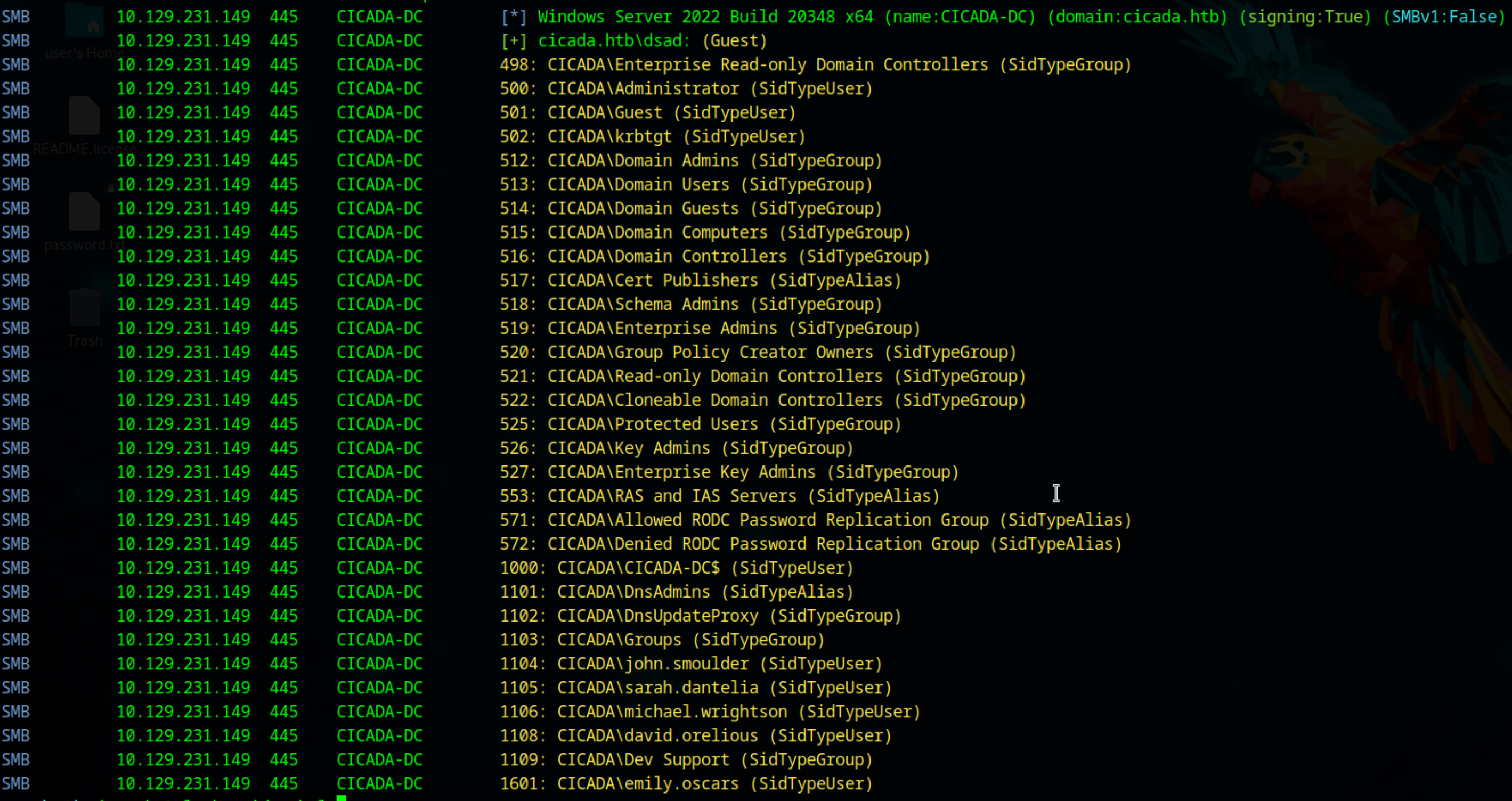This screenshot has height=801, width=1512.
Task: Select the "522: CICADA\Cloneable Domain Controllers" entry
Action: (763, 400)
